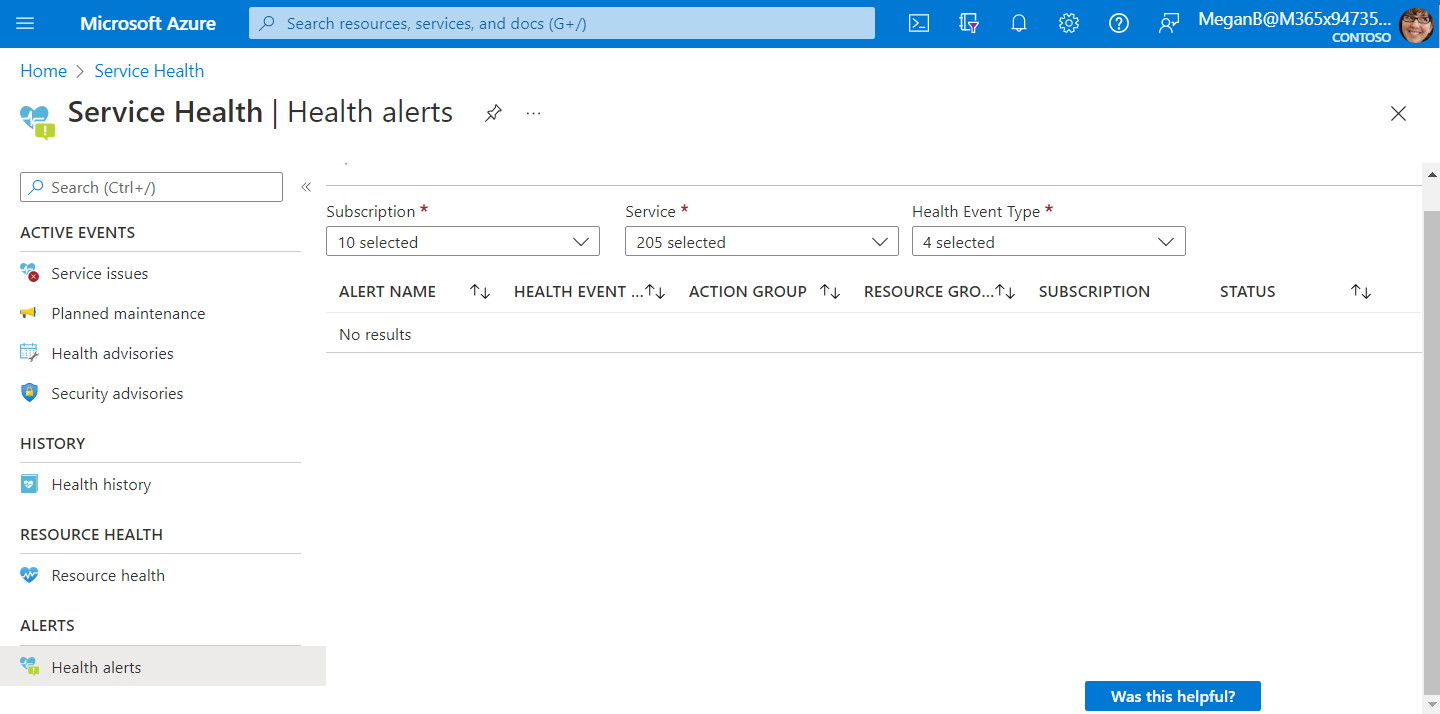Click the Service Health heart logo icon
Screen dimensions: 1440x714
[x=37, y=121]
